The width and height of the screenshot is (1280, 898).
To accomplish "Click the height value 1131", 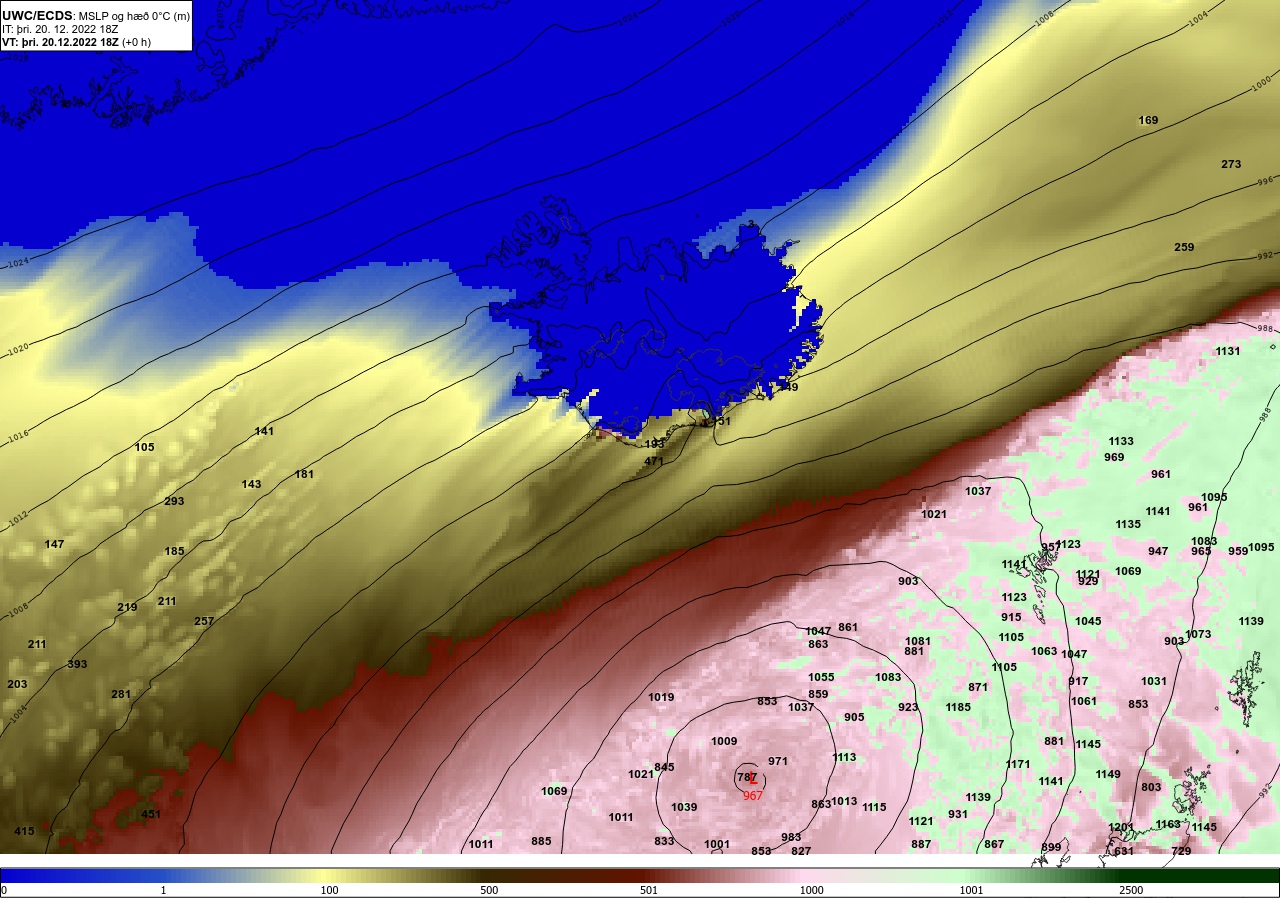I will (1228, 351).
